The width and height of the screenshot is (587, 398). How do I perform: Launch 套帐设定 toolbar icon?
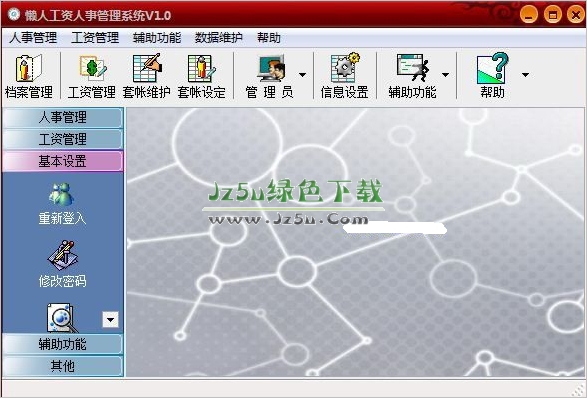click(201, 76)
